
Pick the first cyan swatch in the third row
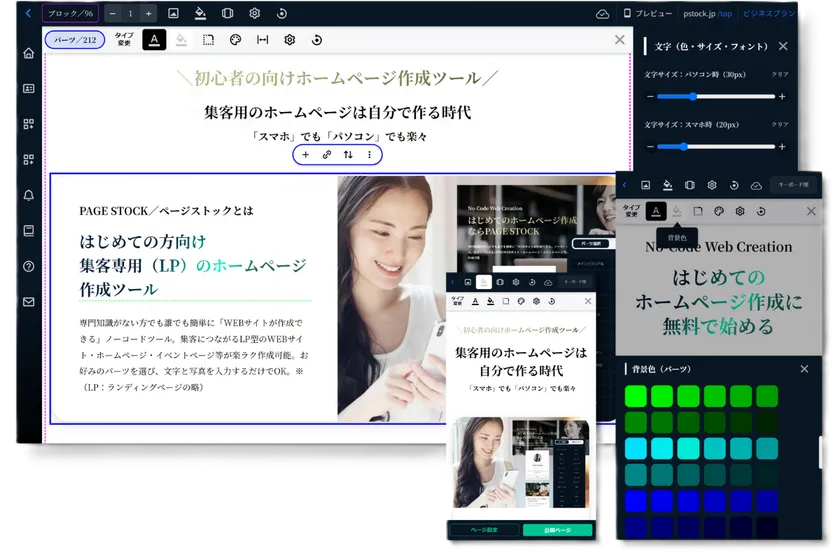635,449
